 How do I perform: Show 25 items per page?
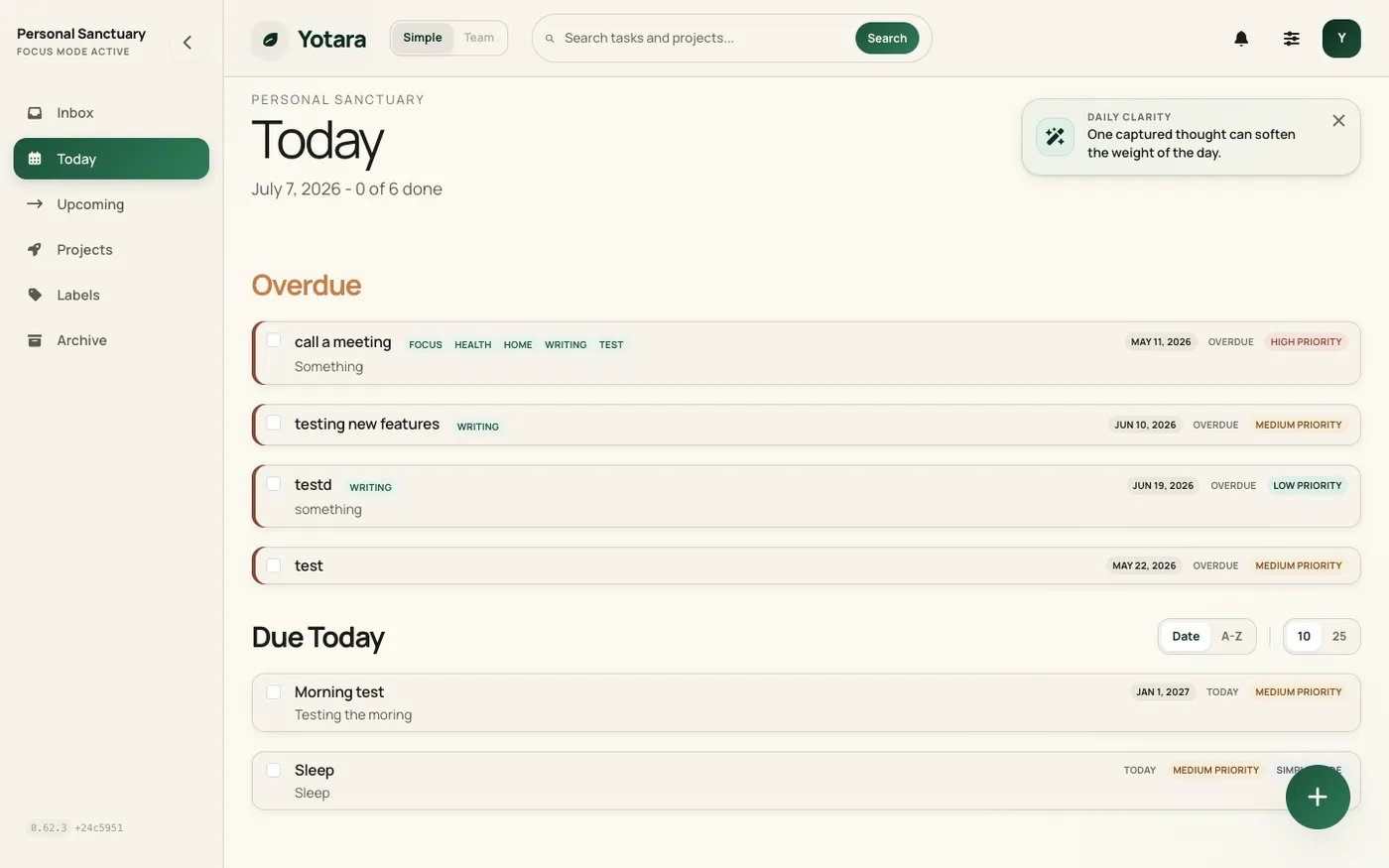coord(1339,637)
